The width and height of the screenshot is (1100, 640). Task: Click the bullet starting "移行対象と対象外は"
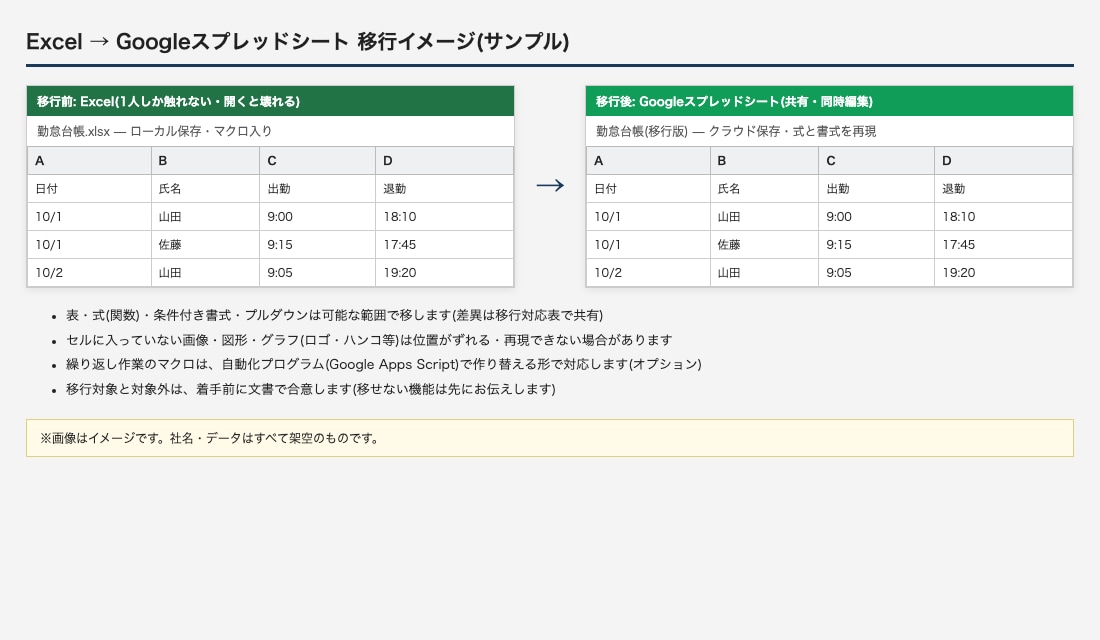(x=311, y=389)
